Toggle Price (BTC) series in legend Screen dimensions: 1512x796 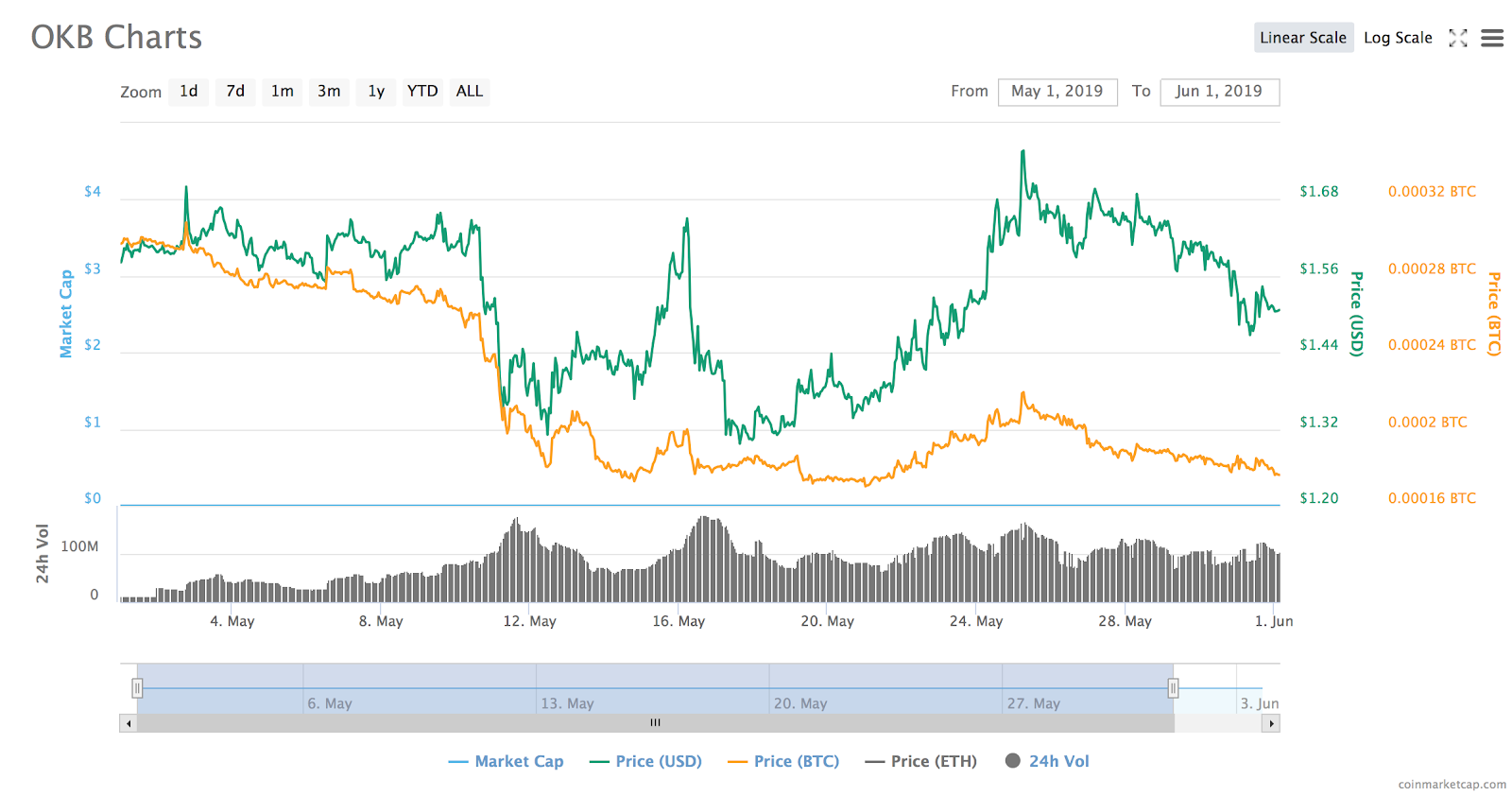[783, 762]
